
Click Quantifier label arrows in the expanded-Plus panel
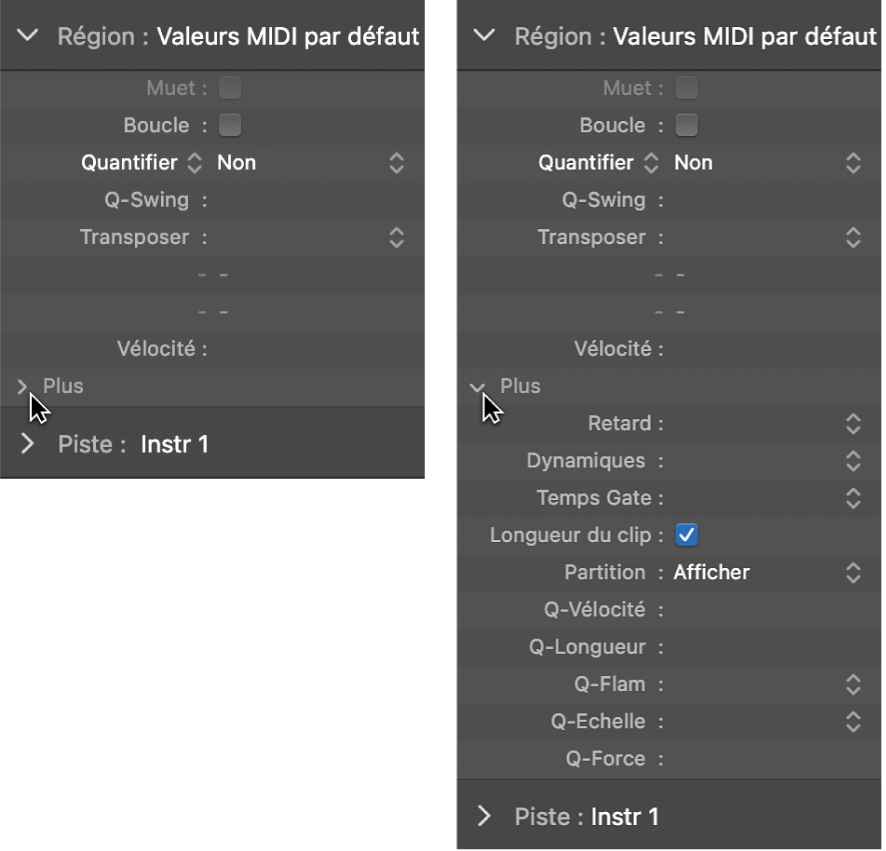click(651, 163)
